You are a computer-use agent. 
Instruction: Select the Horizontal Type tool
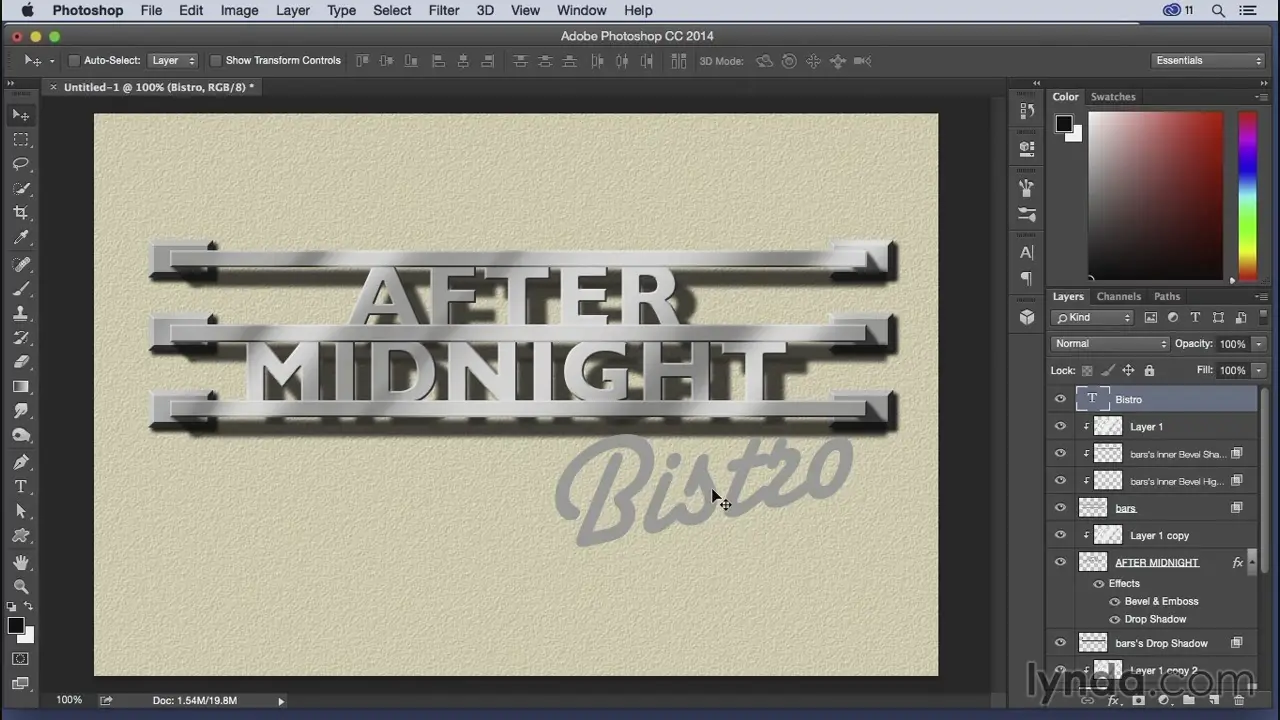click(21, 487)
